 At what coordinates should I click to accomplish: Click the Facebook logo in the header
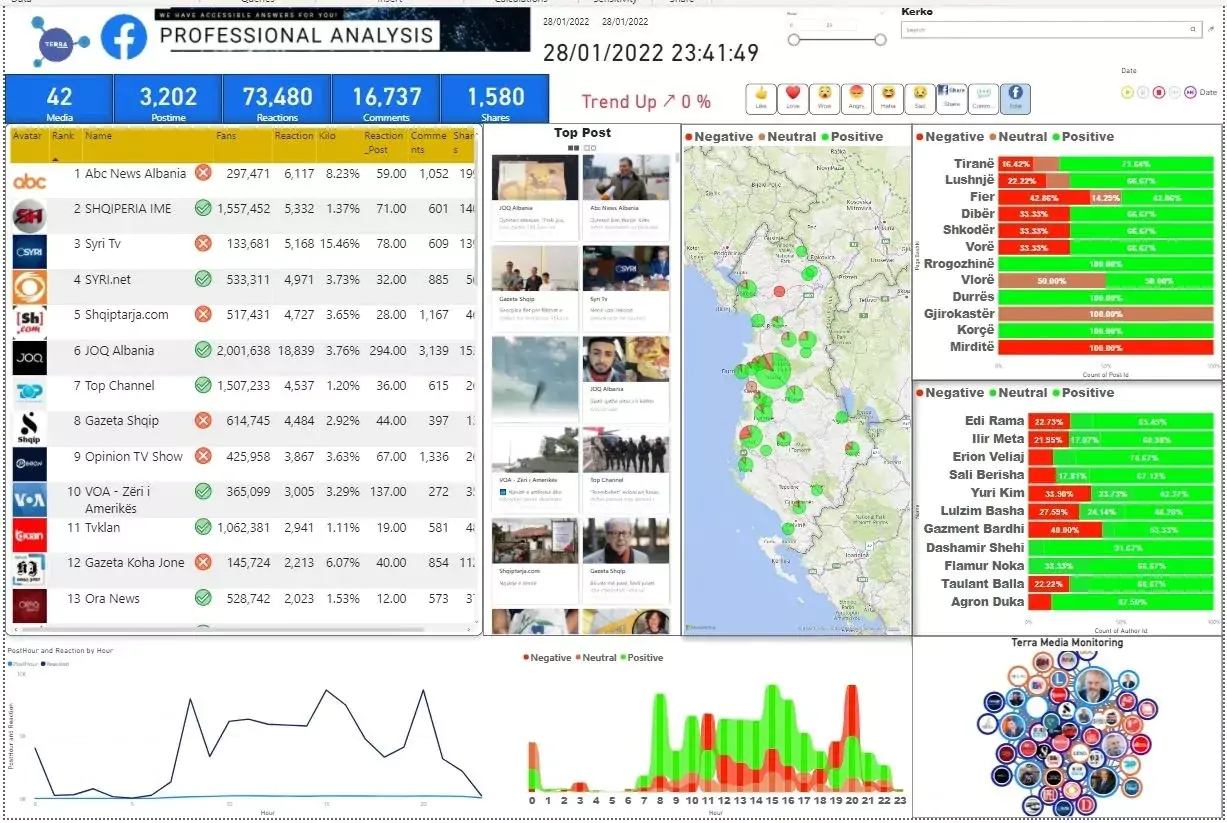pyautogui.click(x=124, y=37)
